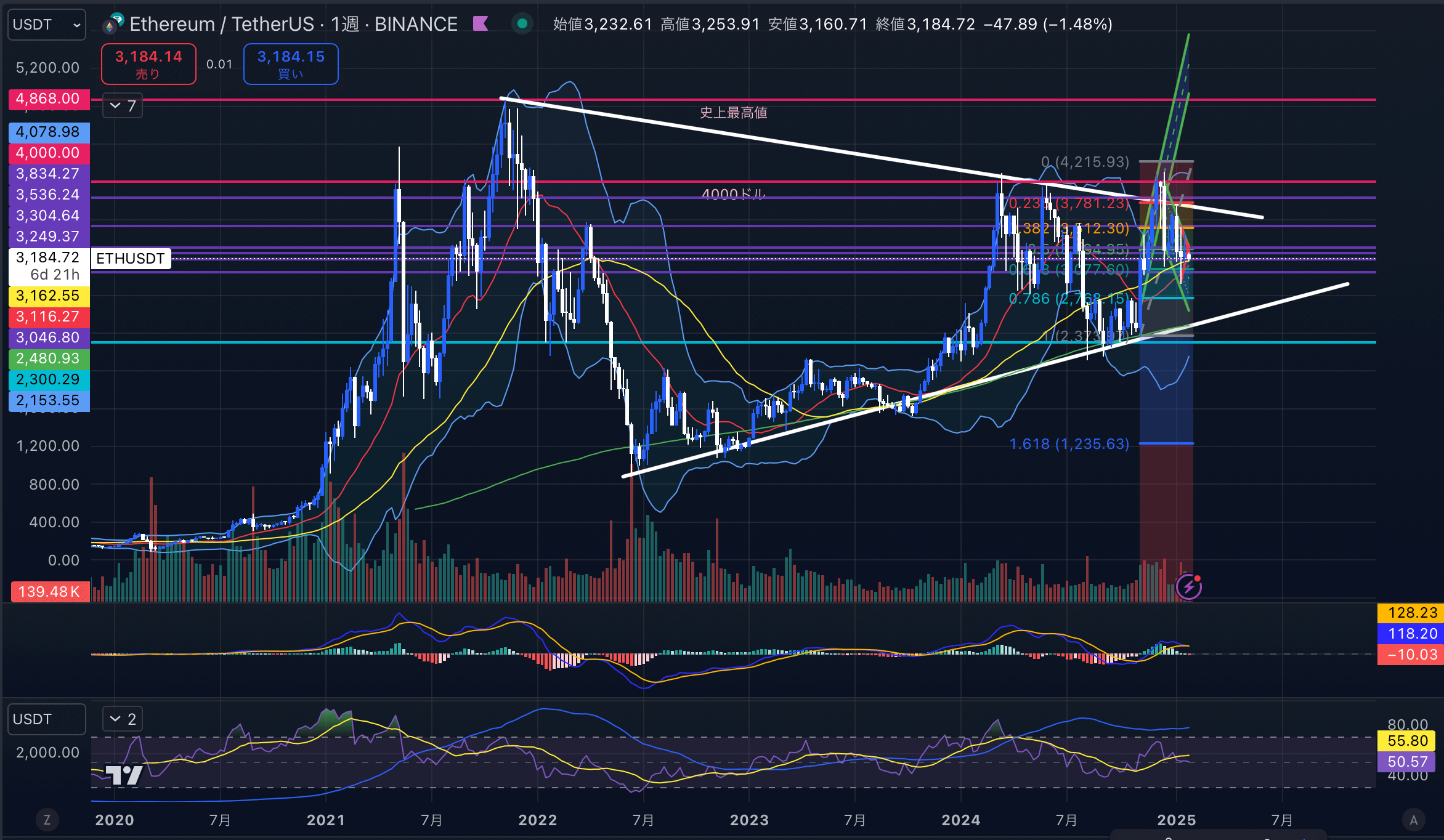The image size is (1444, 840).
Task: Click the 史上最高値 text annotation
Action: click(x=733, y=113)
